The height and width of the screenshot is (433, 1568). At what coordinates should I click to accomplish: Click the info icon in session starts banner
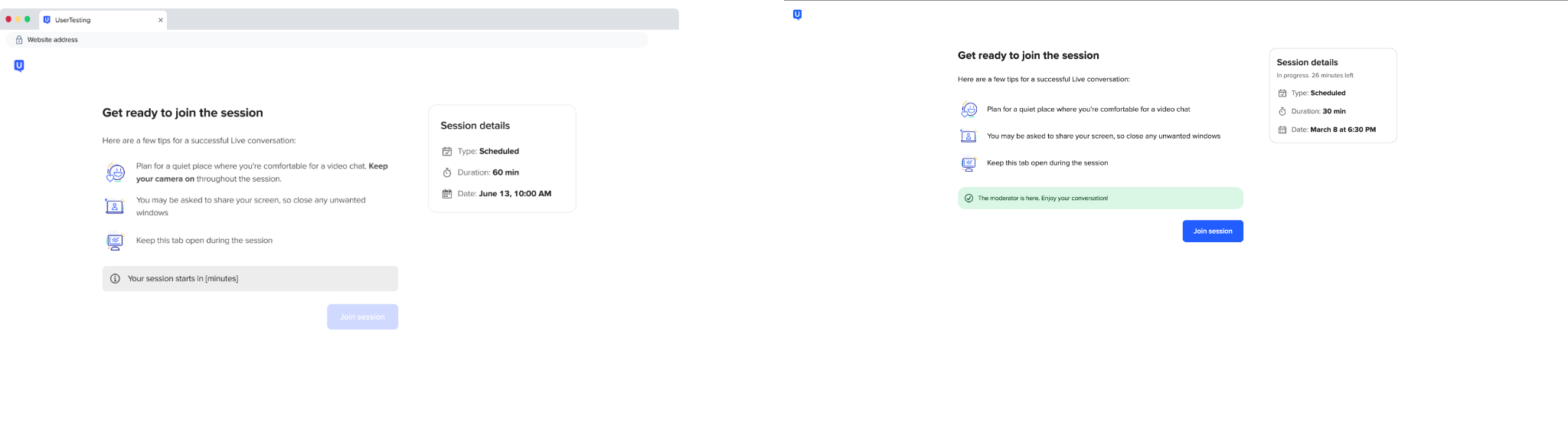pos(115,279)
